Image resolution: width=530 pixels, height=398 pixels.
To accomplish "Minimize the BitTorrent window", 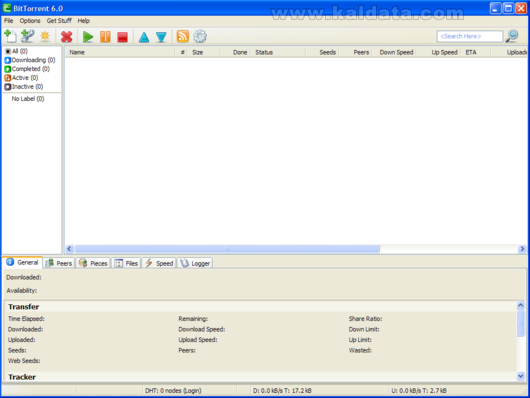I will tap(495, 8).
